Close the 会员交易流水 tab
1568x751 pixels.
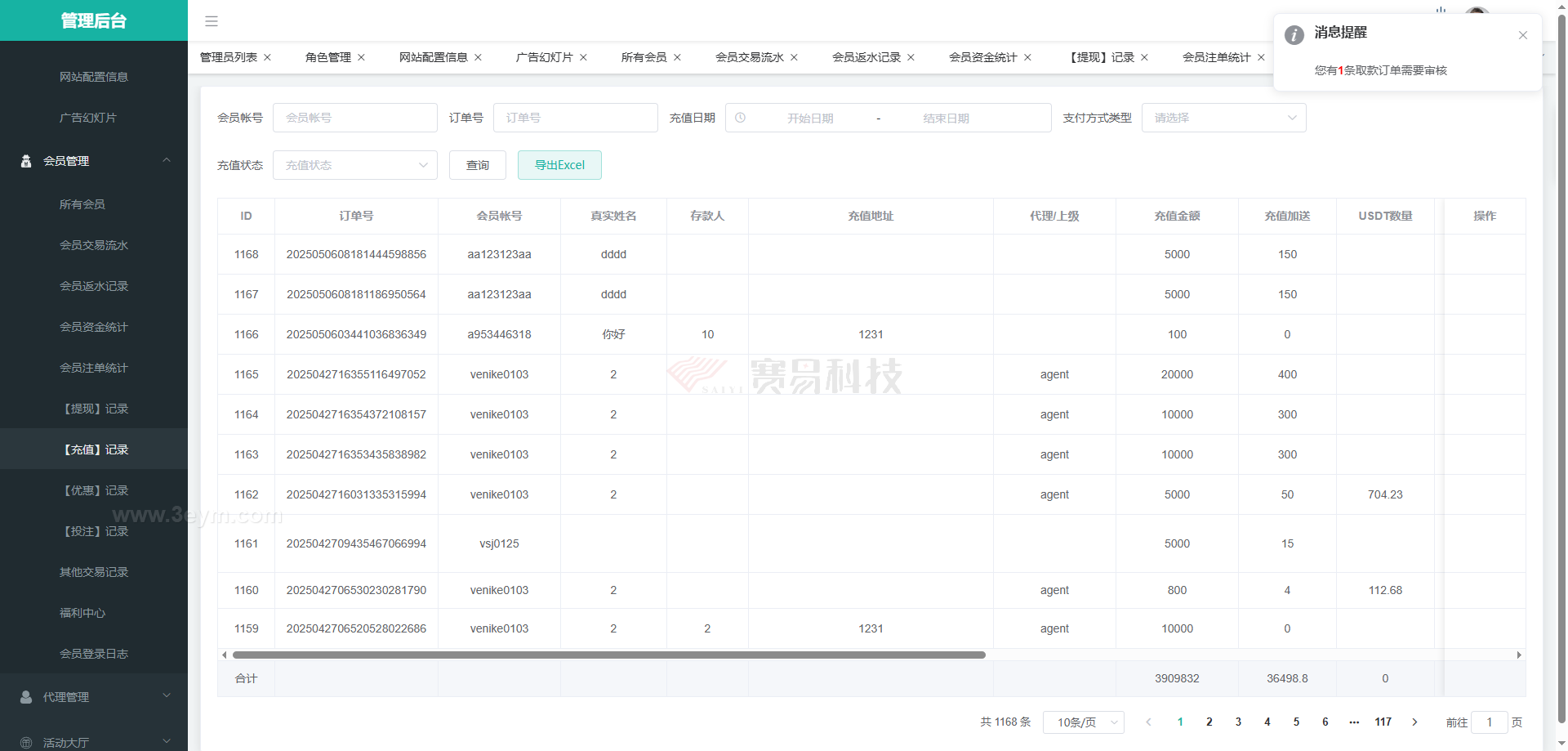pyautogui.click(x=794, y=57)
